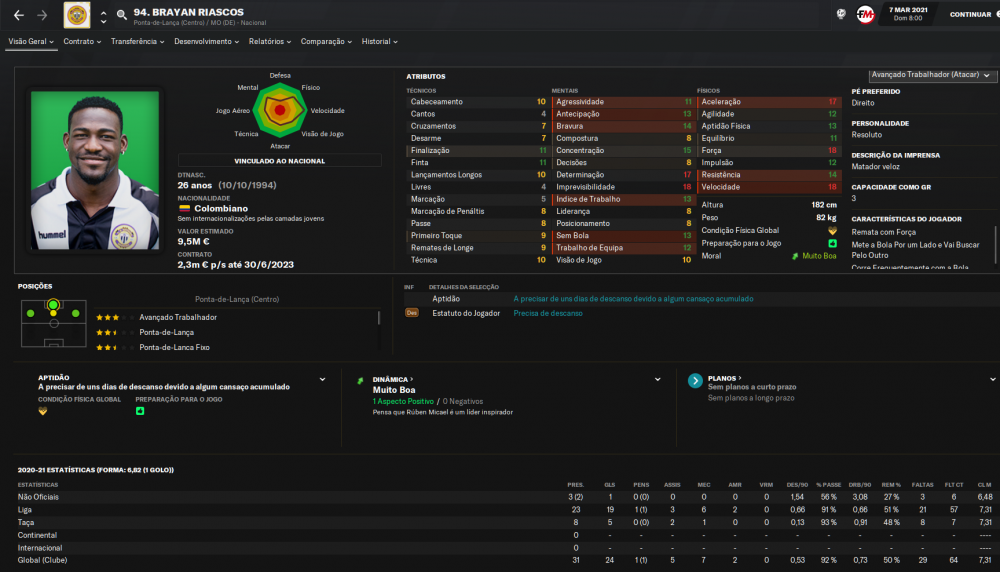Open the Desenvolvimento menu
Image resolution: width=1000 pixels, height=572 pixels.
[207, 41]
